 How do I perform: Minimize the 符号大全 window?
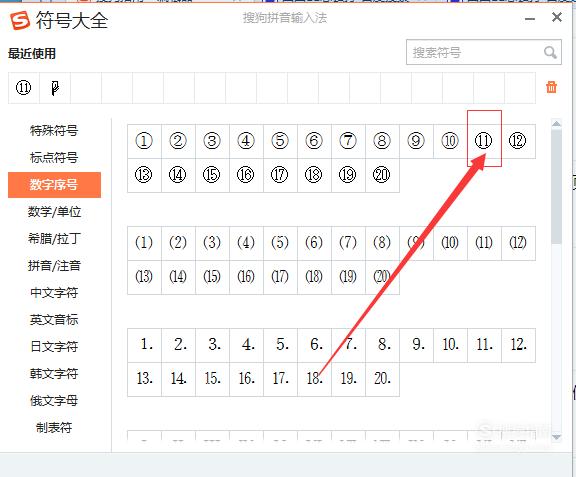530,18
